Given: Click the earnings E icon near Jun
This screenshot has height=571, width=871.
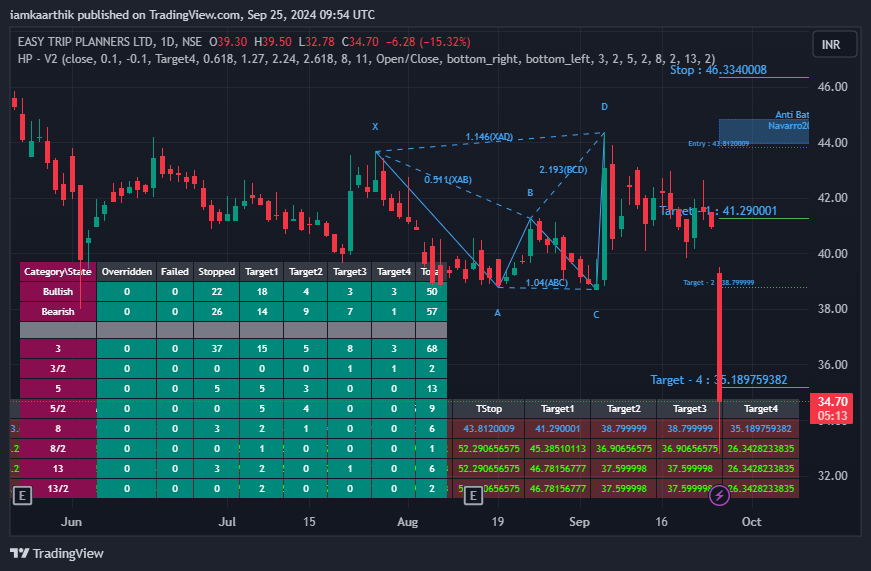Looking at the screenshot, I should click(x=22, y=495).
